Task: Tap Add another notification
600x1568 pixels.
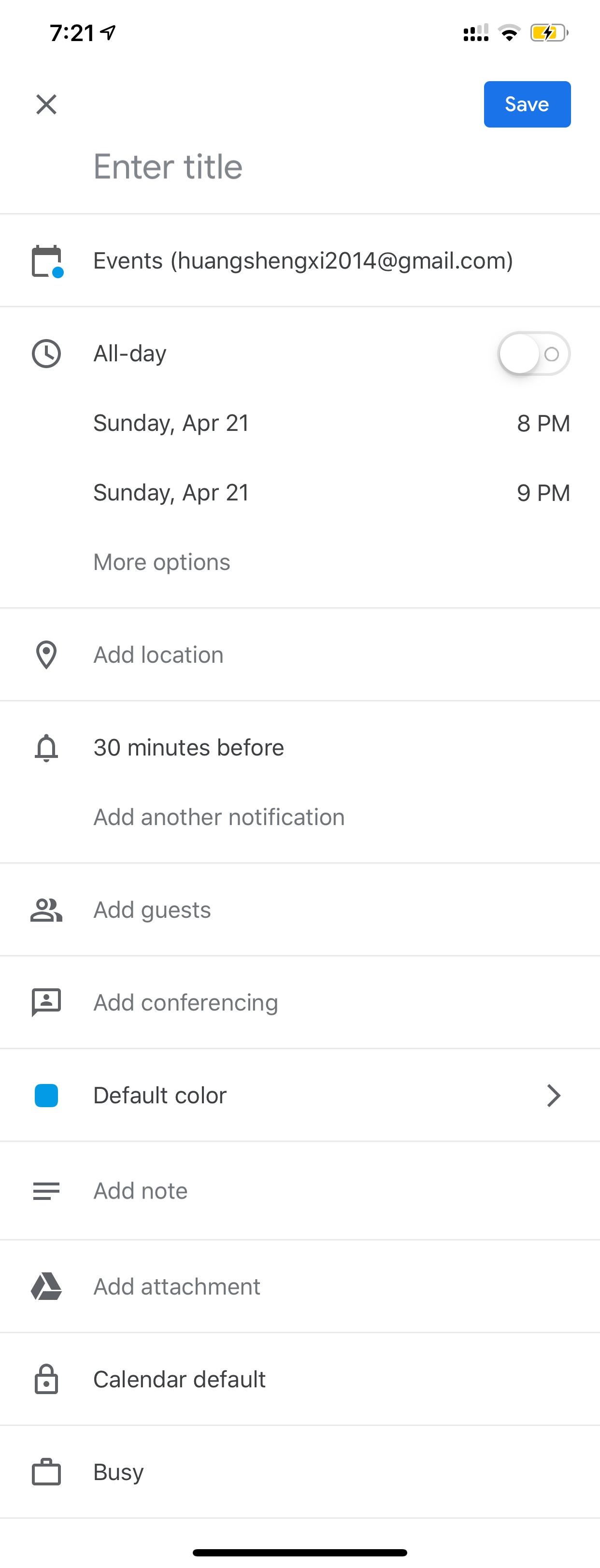Action: (x=219, y=817)
